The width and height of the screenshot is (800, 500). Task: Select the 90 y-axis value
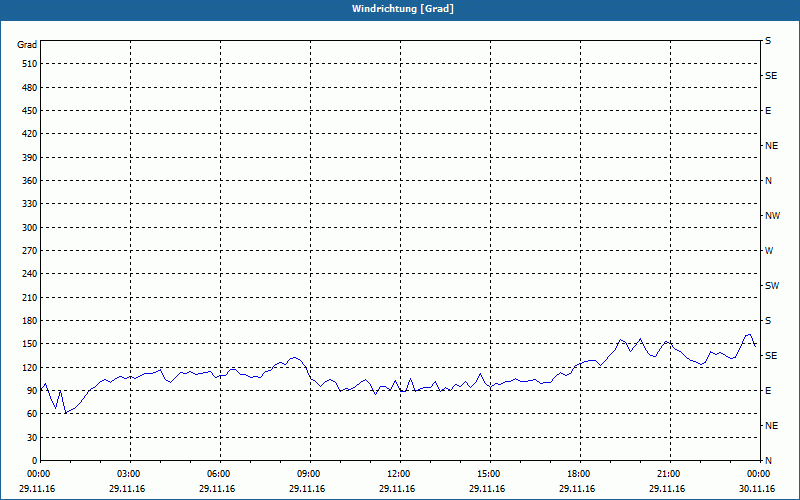32,391
